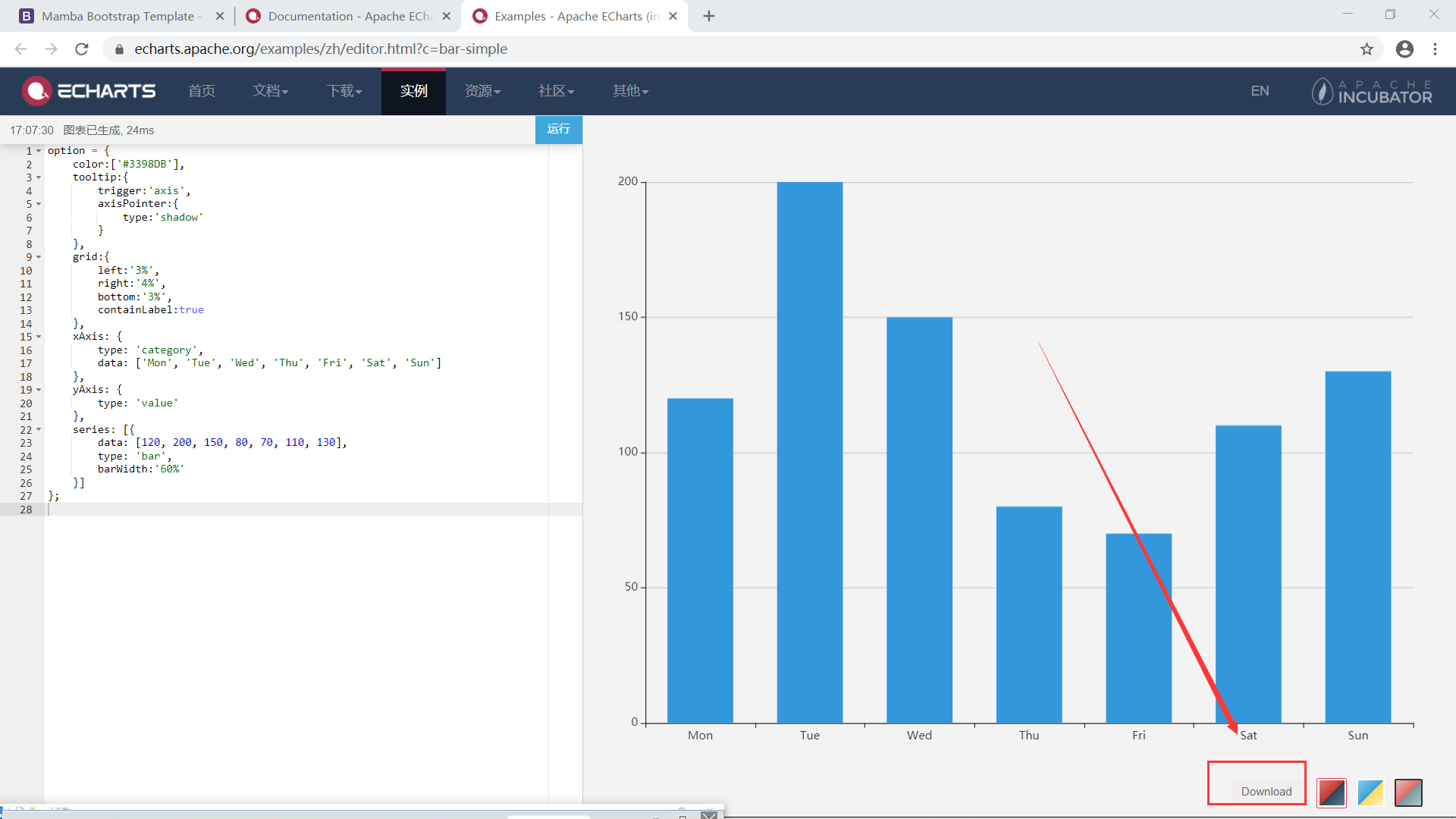Open the 文档 dropdown menu

pyautogui.click(x=270, y=91)
